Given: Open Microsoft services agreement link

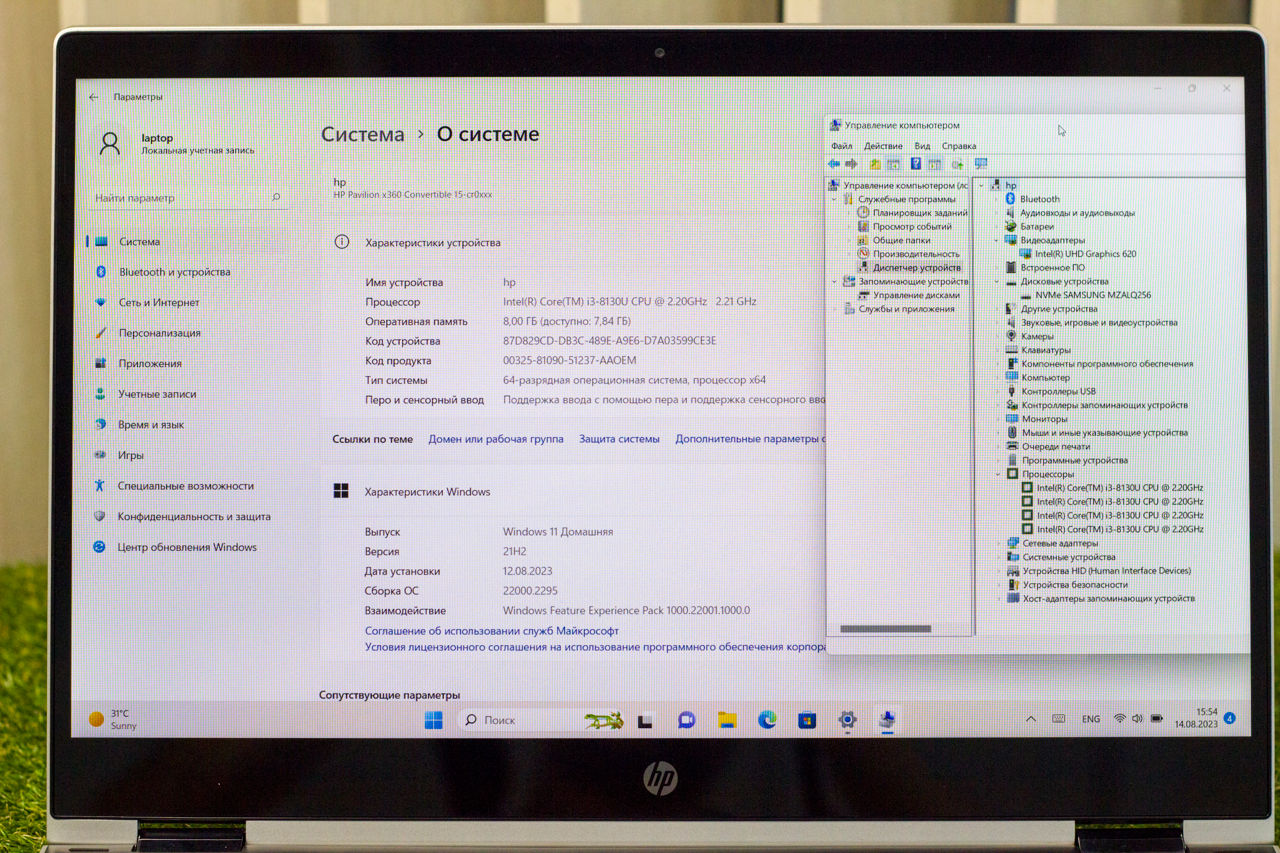Looking at the screenshot, I should coord(492,631).
